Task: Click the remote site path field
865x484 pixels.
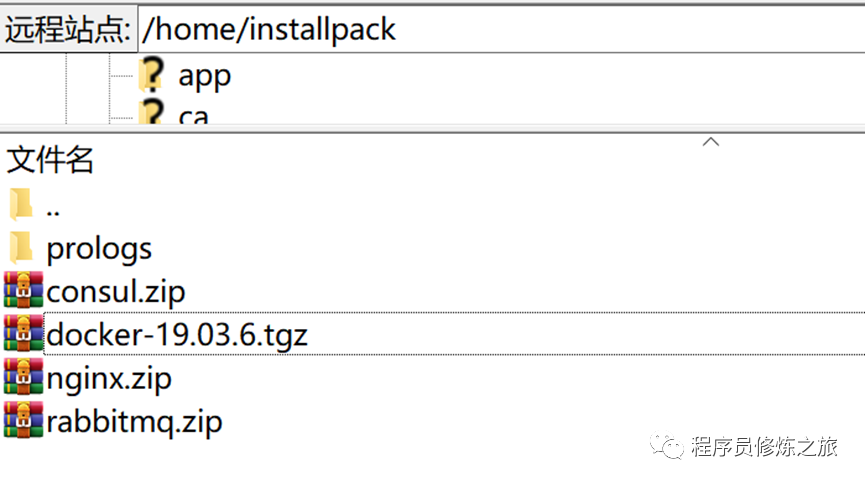Action: (x=500, y=28)
